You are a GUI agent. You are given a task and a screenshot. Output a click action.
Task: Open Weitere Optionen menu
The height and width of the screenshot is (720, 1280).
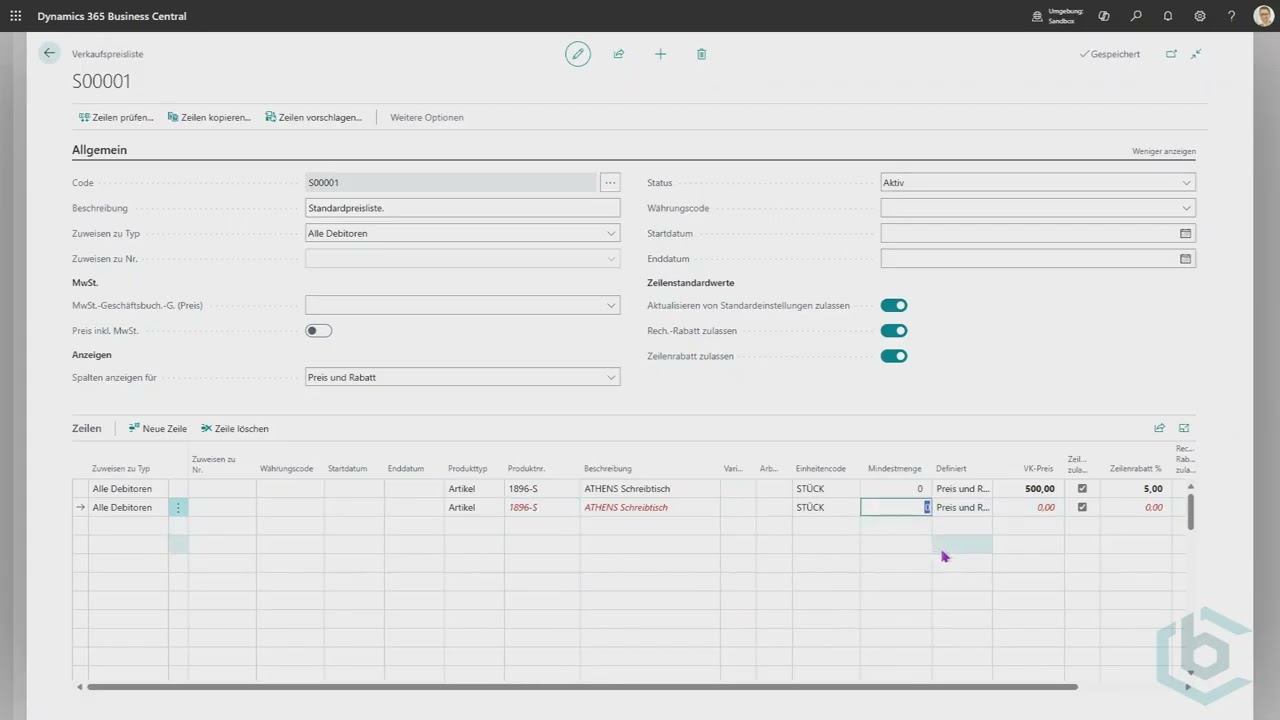coord(426,117)
